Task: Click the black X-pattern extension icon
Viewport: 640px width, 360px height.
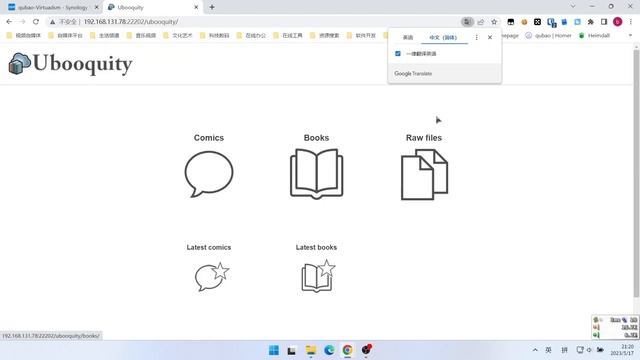Action: [538, 22]
